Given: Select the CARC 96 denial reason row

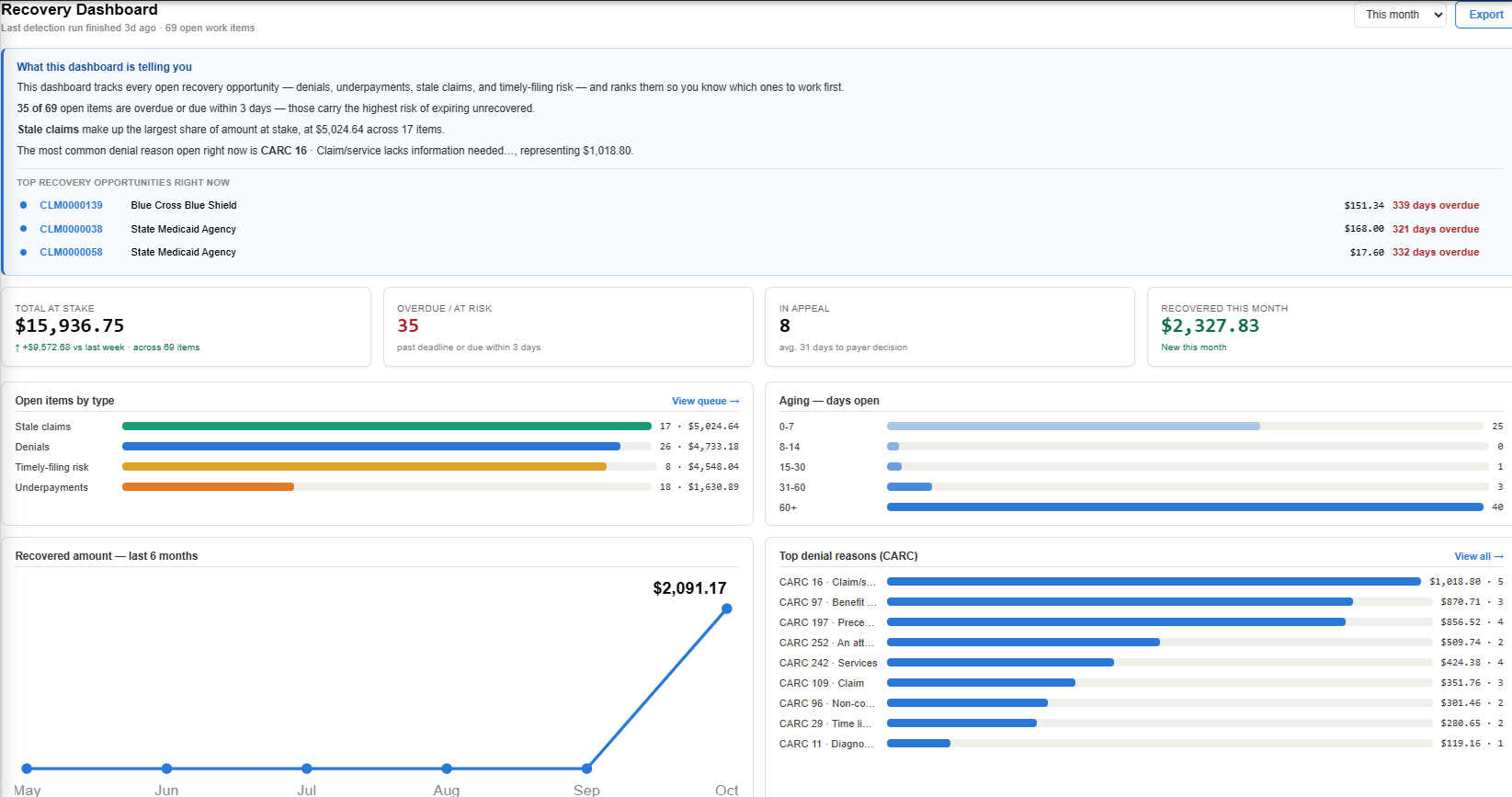Looking at the screenshot, I should point(1142,703).
